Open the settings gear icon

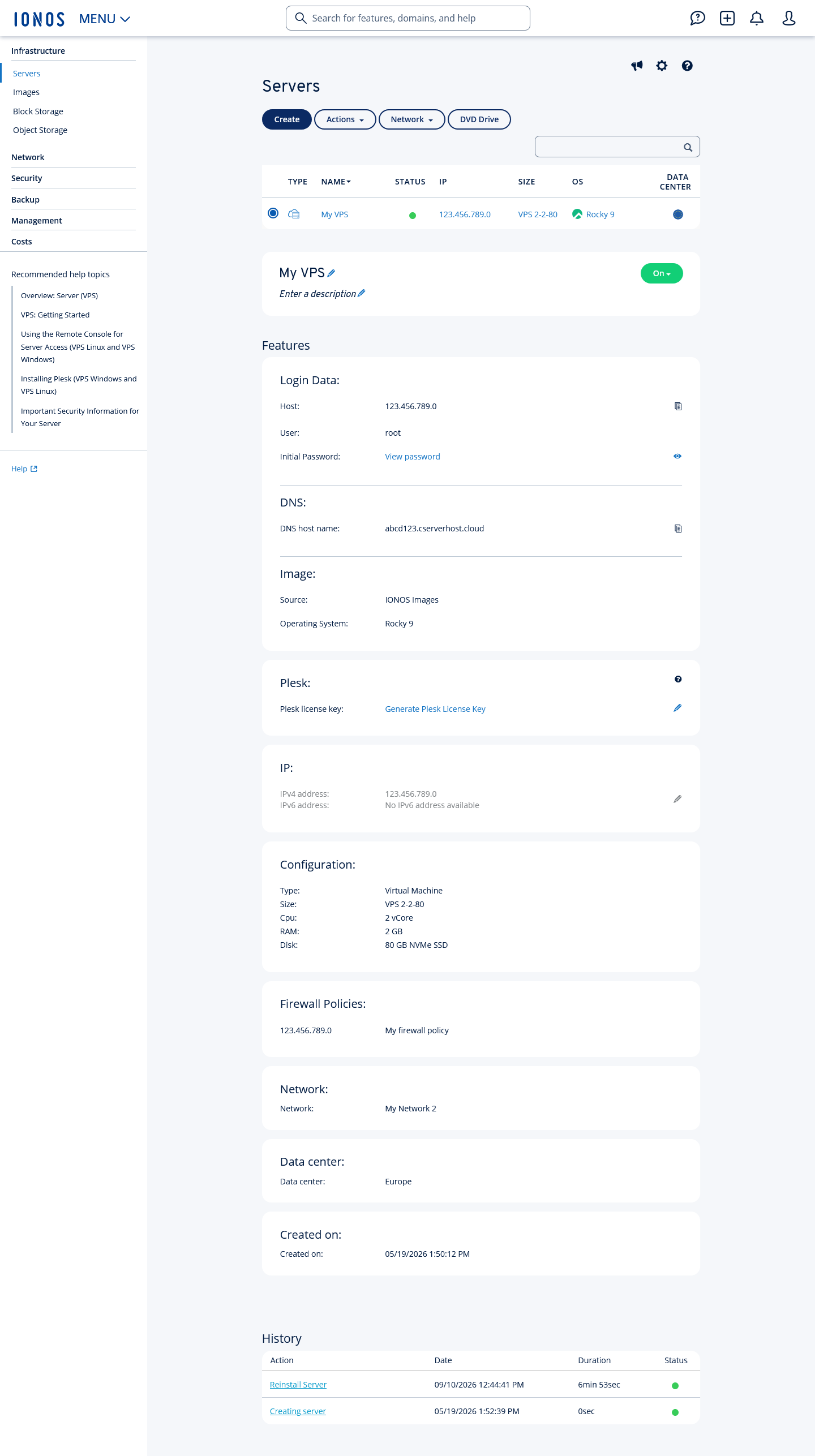pos(662,66)
